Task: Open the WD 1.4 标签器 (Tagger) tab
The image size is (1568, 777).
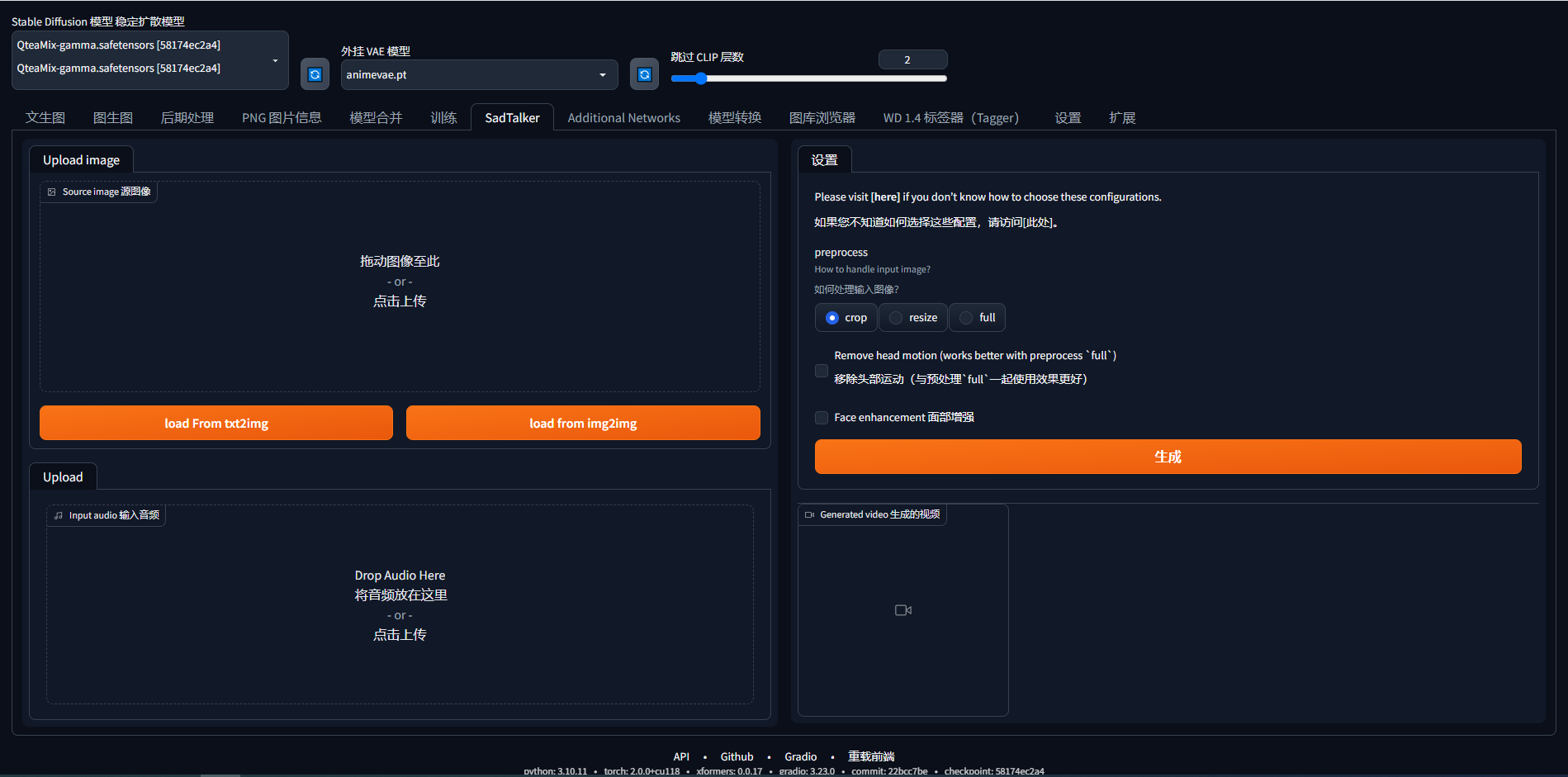Action: [950, 117]
